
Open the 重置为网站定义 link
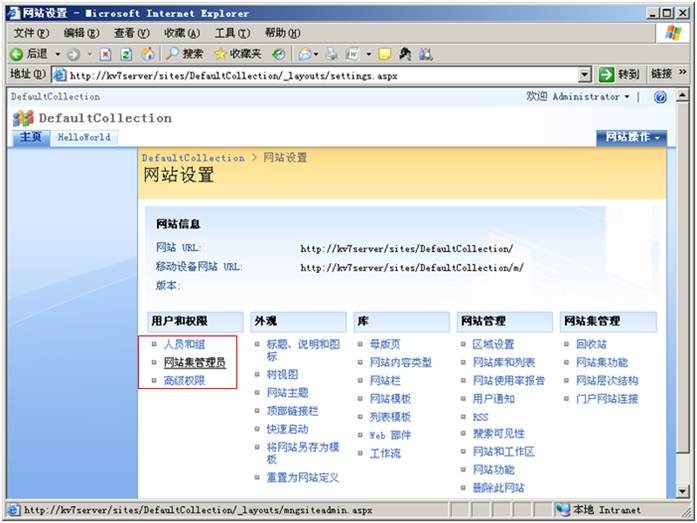point(303,478)
